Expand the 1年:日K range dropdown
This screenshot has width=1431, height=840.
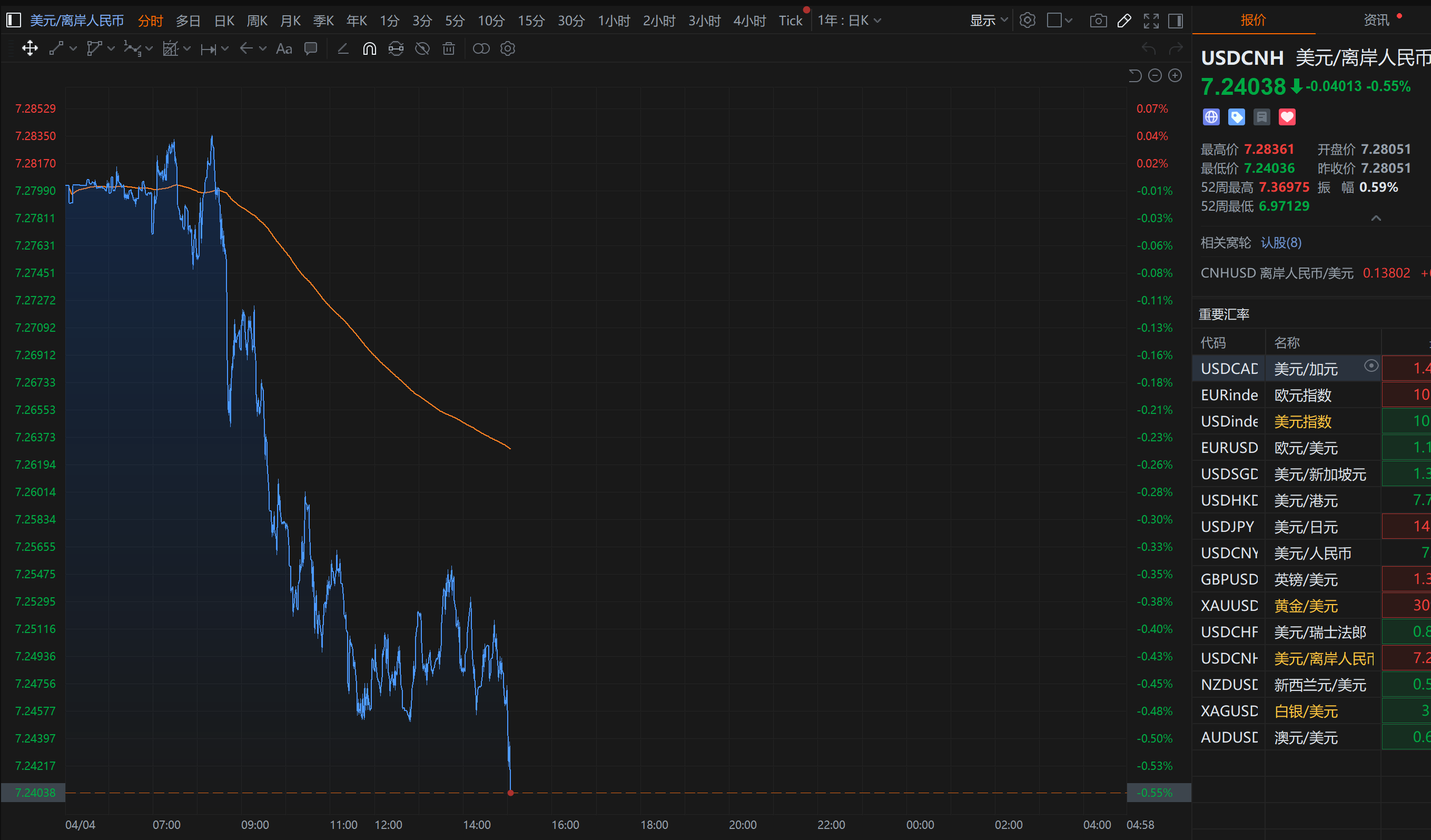[x=849, y=21]
